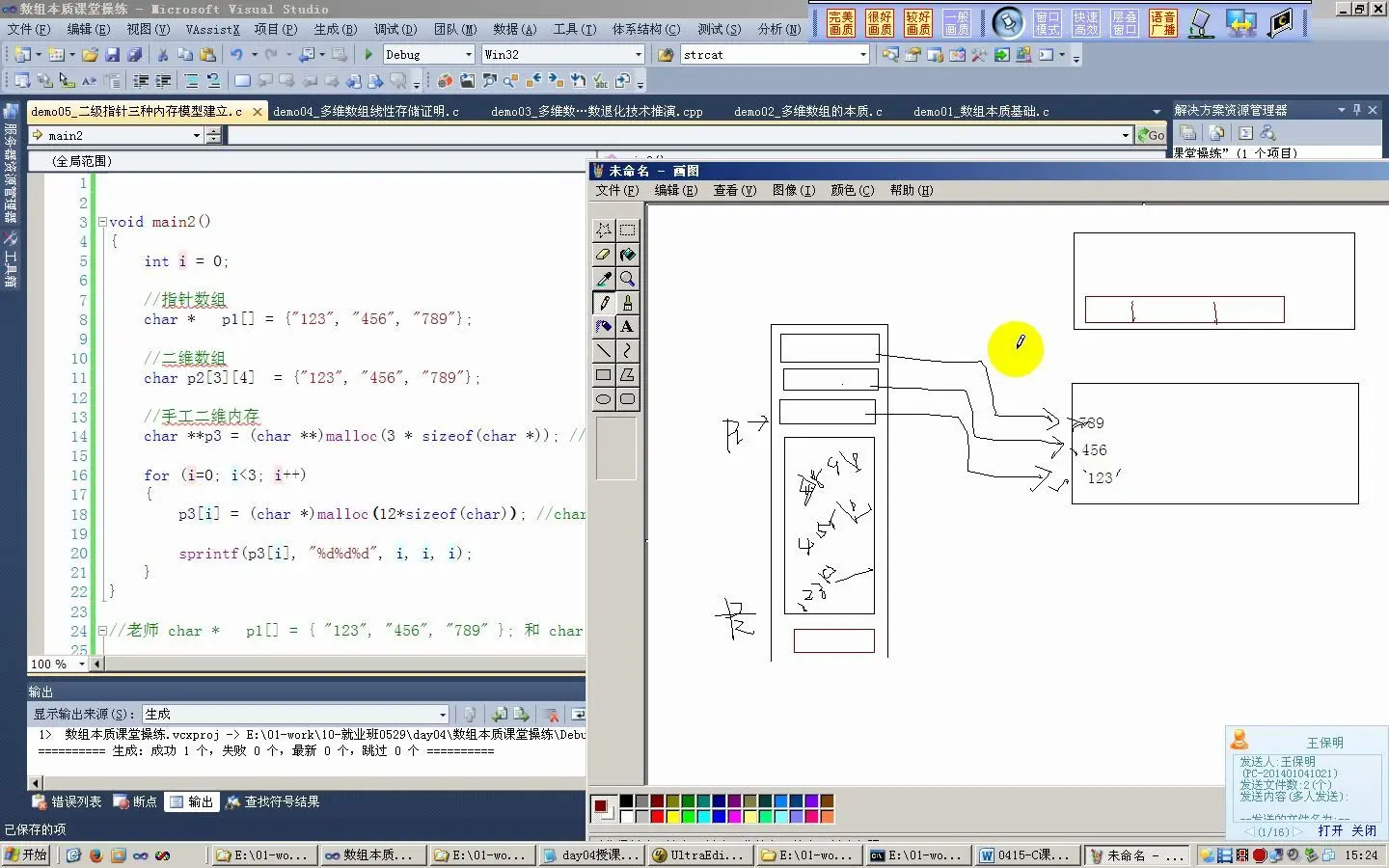
Task: Choose the Brush tool in Paint
Action: tap(627, 302)
